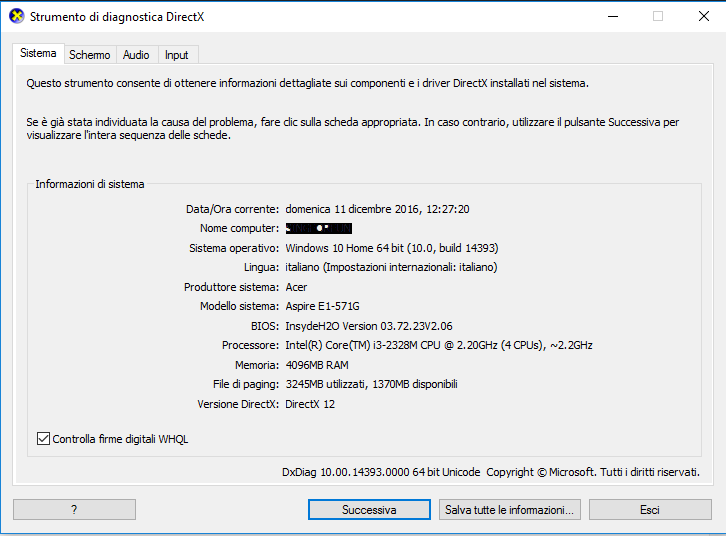Click the Data/Ora corrente label

pos(232,209)
